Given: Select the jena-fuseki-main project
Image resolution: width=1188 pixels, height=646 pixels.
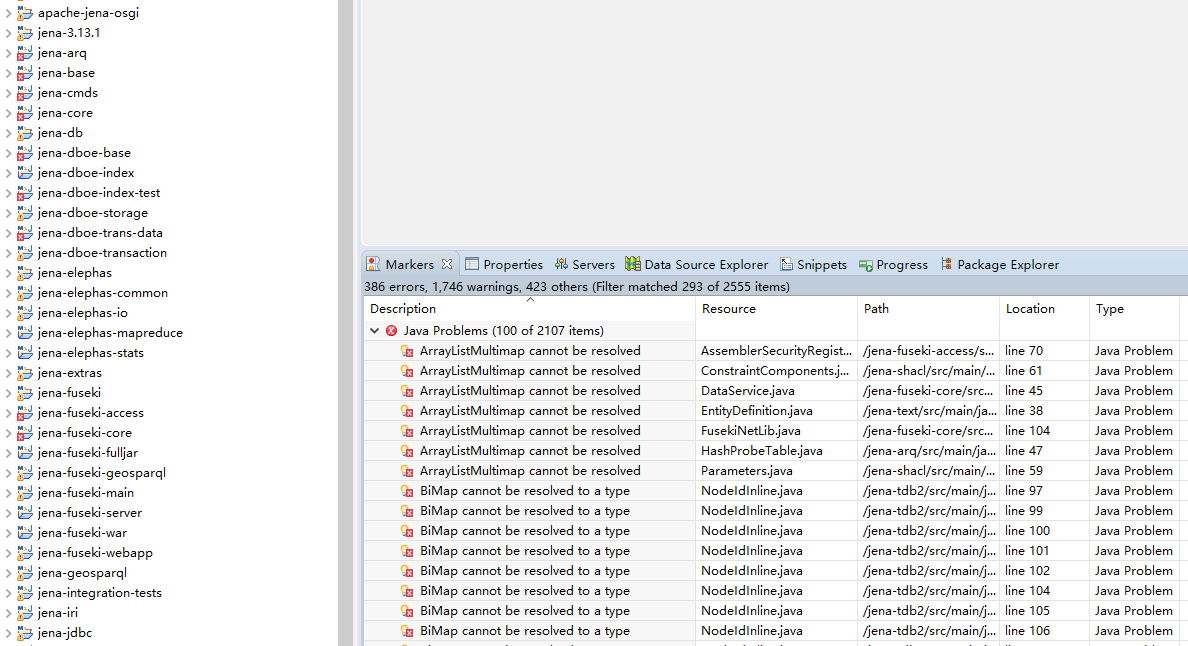Looking at the screenshot, I should (x=86, y=493).
